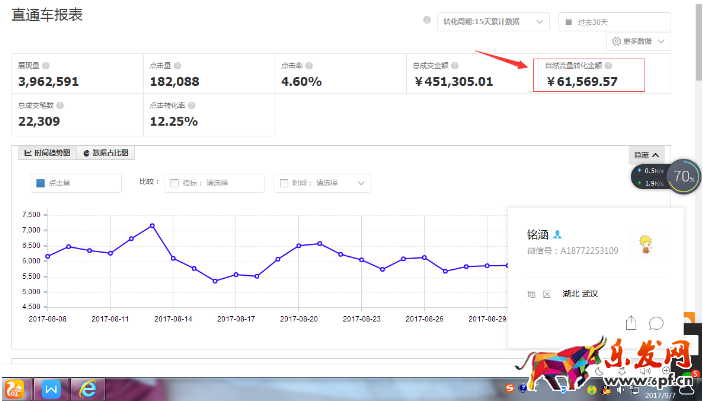
Task: Click the peak data point on the chart line
Action: (x=152, y=225)
